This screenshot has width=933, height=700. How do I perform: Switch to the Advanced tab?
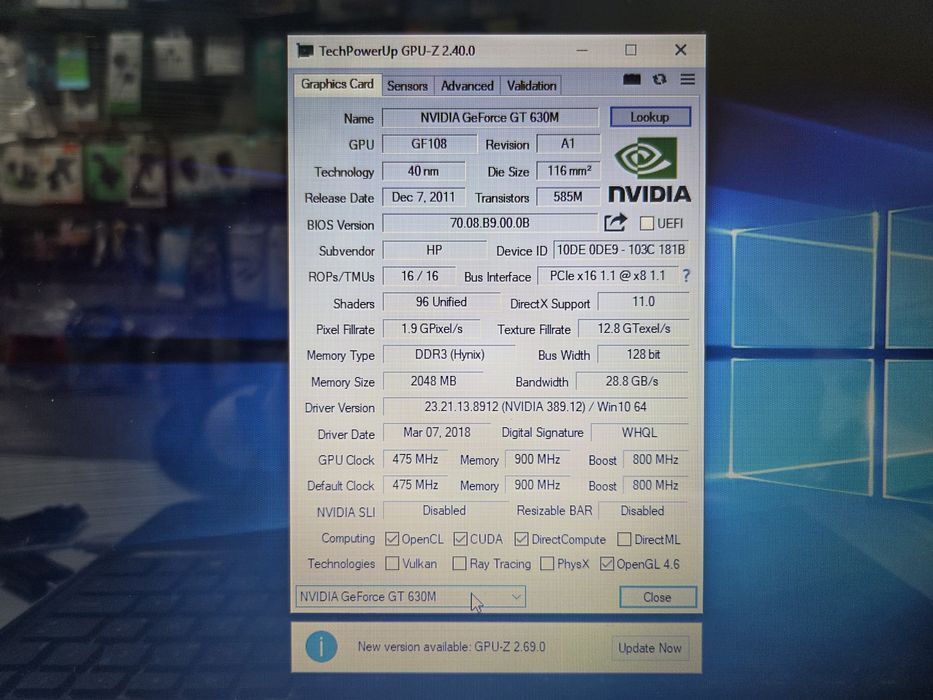tap(467, 86)
